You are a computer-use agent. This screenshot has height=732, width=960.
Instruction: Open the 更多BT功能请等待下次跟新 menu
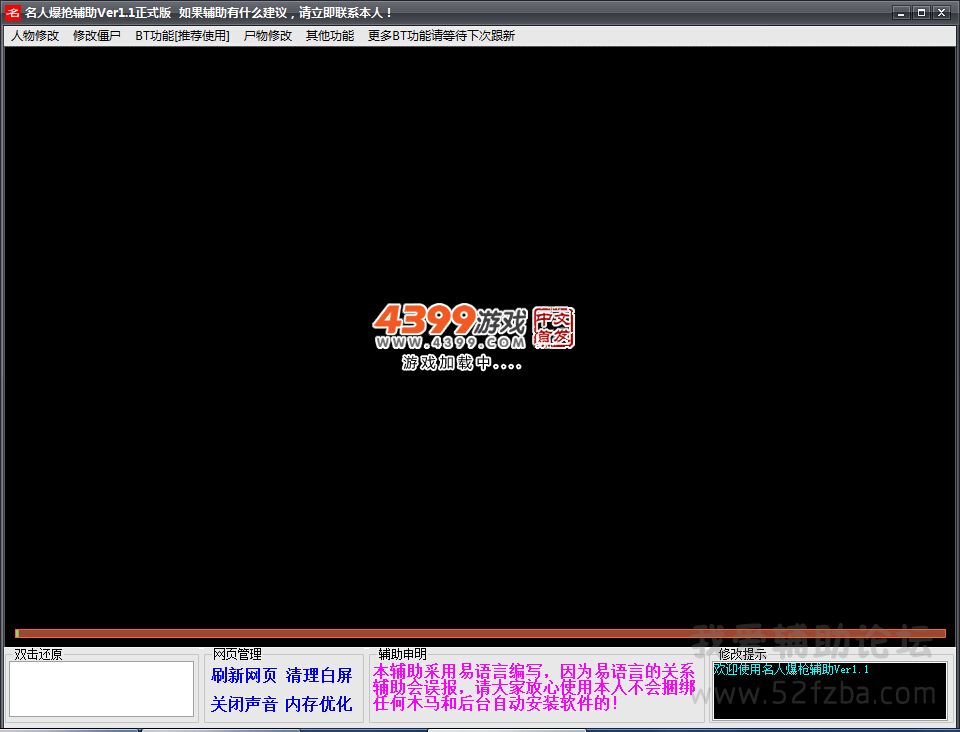pyautogui.click(x=441, y=36)
